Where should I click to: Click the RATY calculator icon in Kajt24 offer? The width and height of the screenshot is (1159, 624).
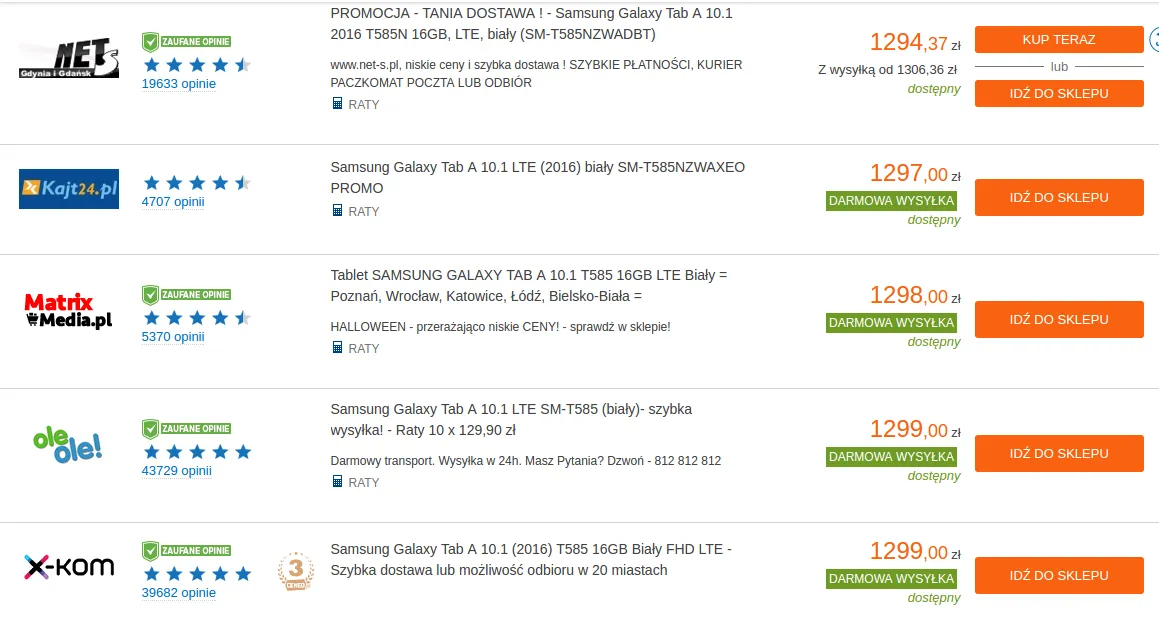click(337, 211)
